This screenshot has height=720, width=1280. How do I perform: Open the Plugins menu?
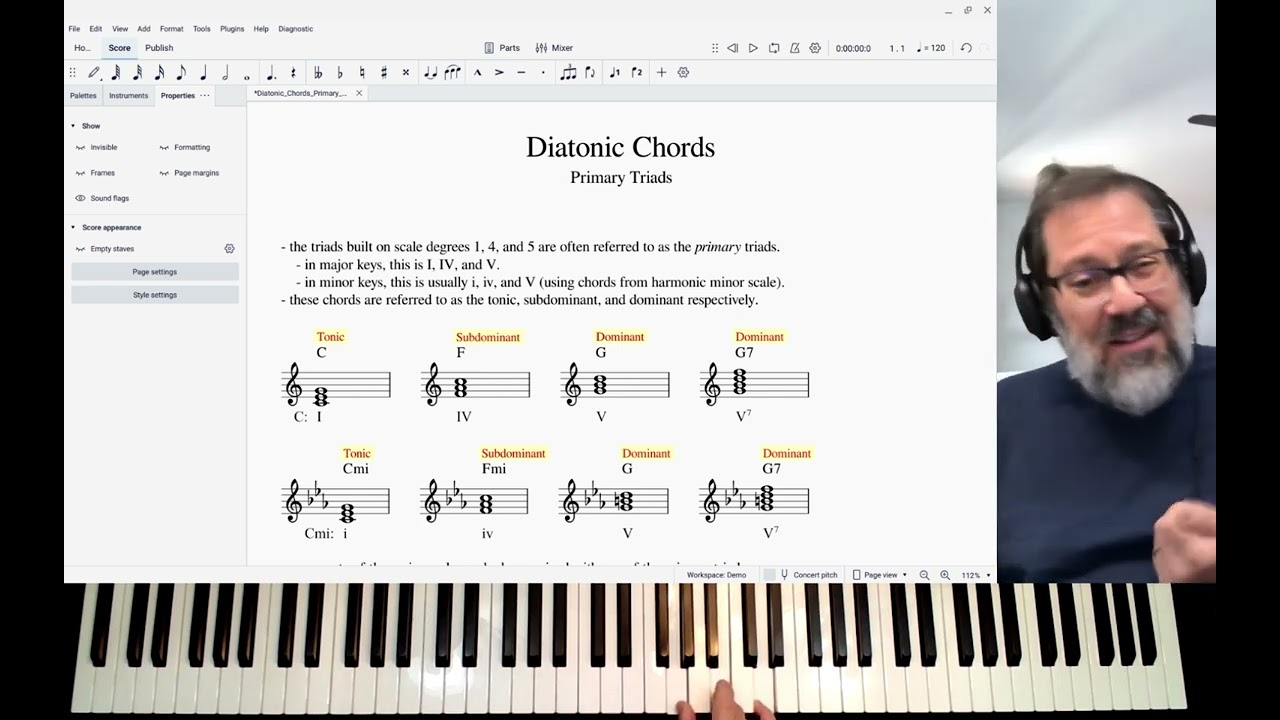click(232, 29)
